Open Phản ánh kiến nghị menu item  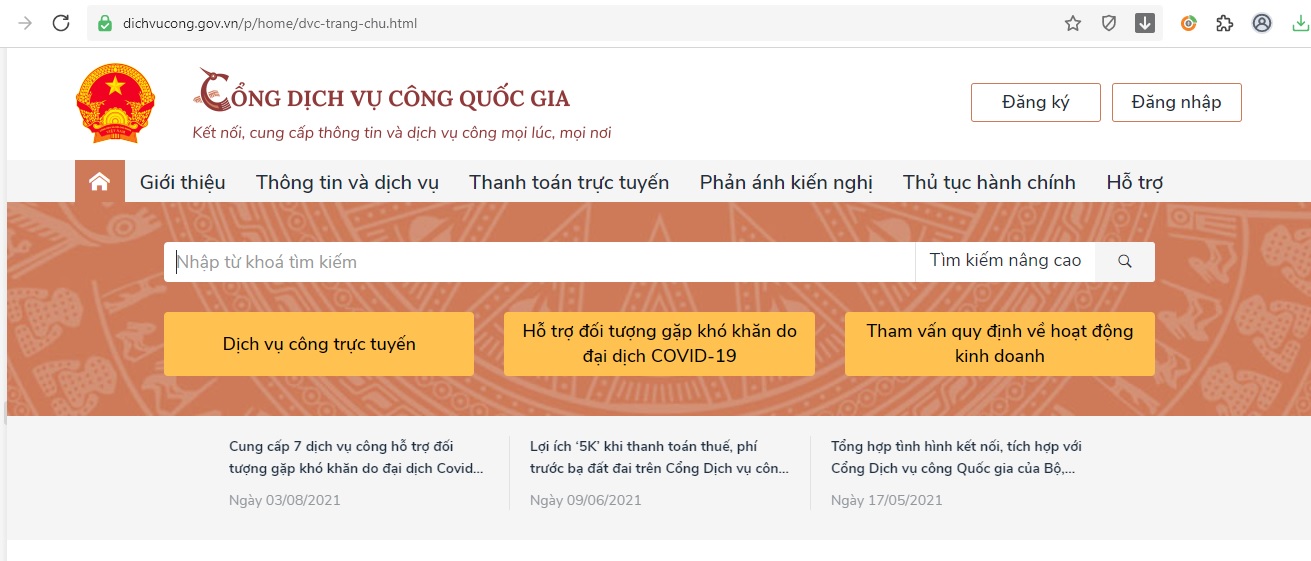[x=786, y=182]
